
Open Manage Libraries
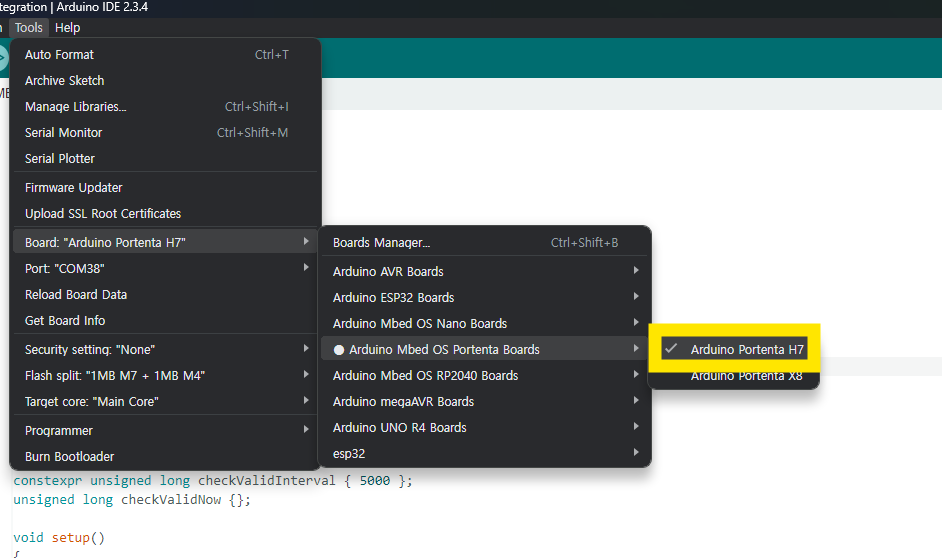[x=165, y=107]
